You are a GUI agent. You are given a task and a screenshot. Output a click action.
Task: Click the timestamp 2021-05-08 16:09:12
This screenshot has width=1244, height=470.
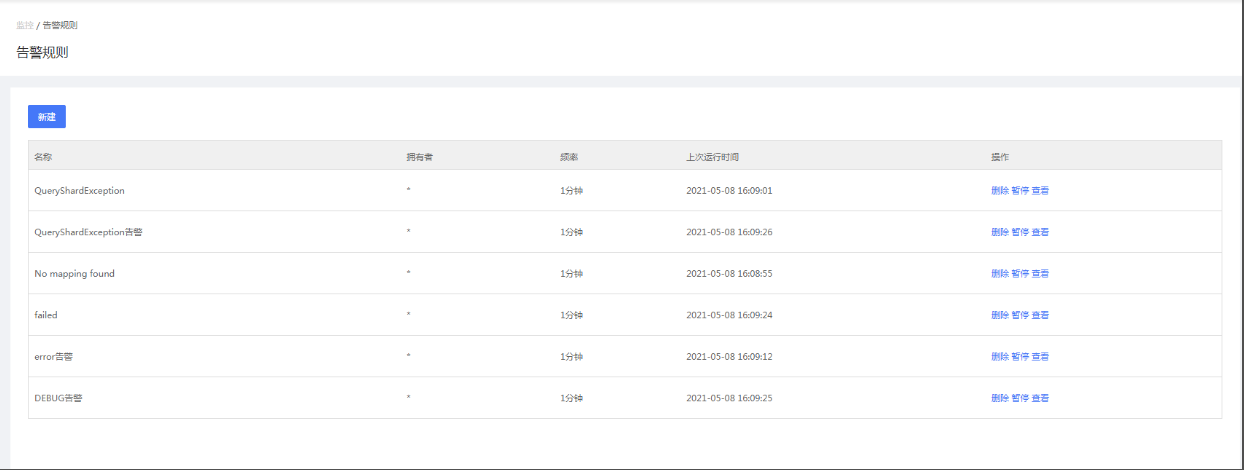coord(729,356)
